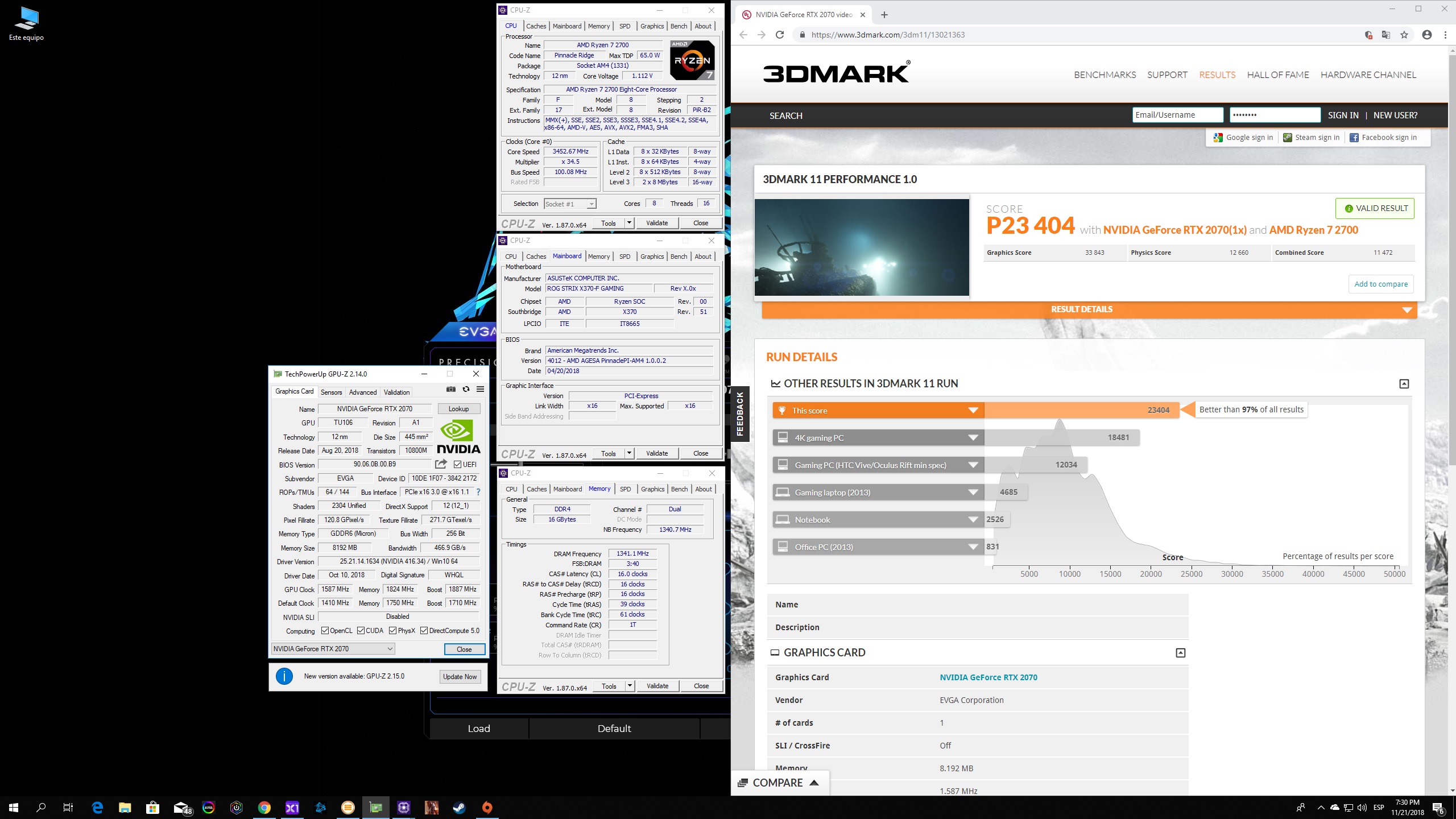Toggle the DirectCompute 5.0 checkbox
This screenshot has height=819, width=1456.
[424, 630]
